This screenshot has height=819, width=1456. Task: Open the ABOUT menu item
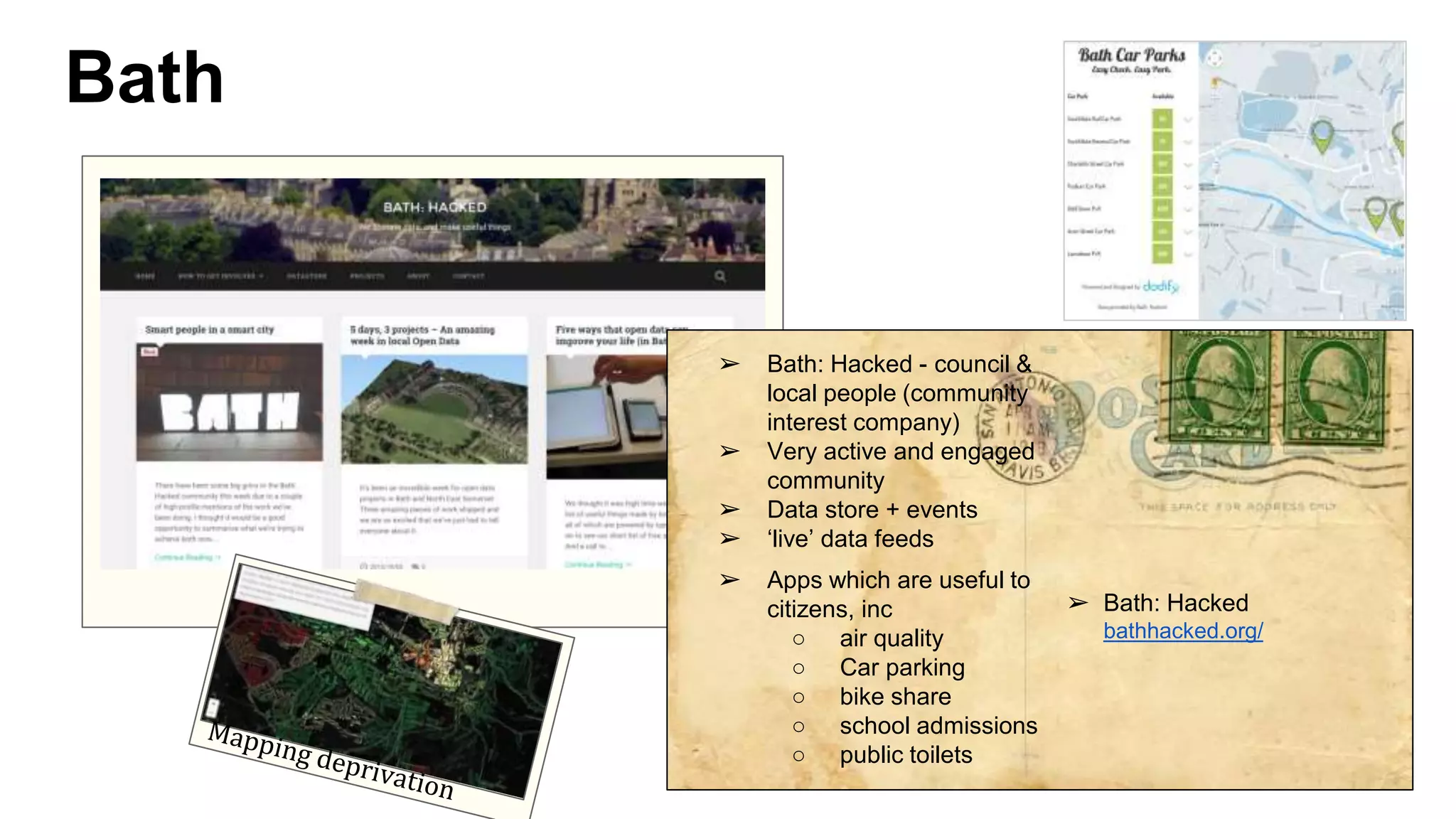click(x=418, y=276)
